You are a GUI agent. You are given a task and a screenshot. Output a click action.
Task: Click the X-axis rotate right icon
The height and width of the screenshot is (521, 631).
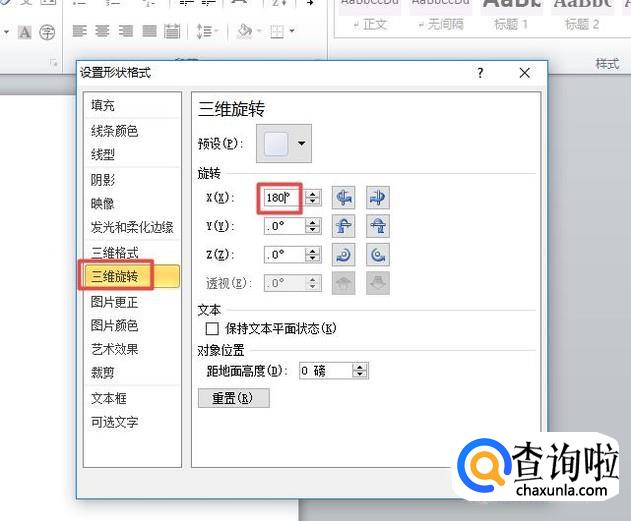click(x=377, y=197)
